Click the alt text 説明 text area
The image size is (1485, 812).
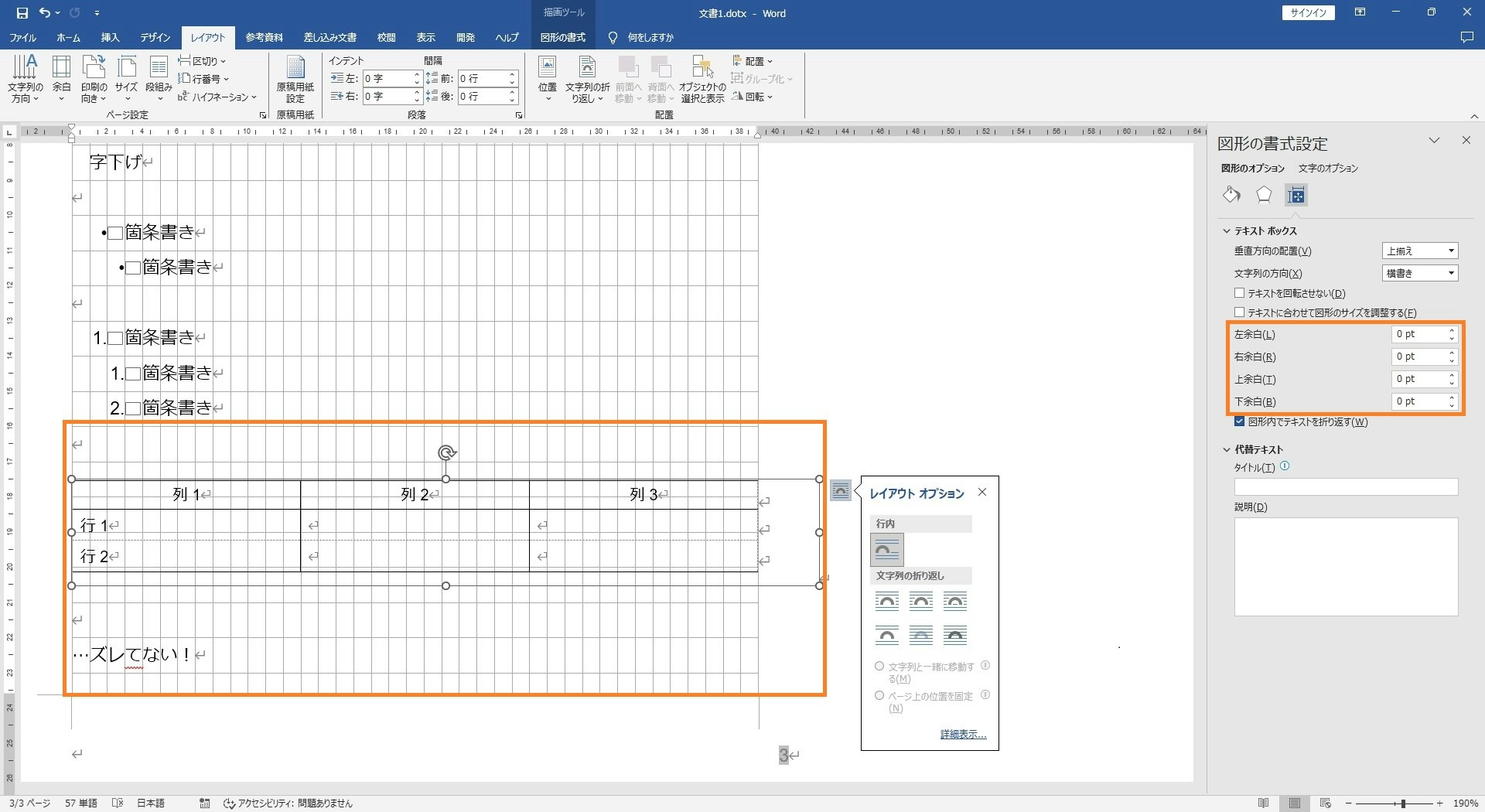click(1346, 567)
